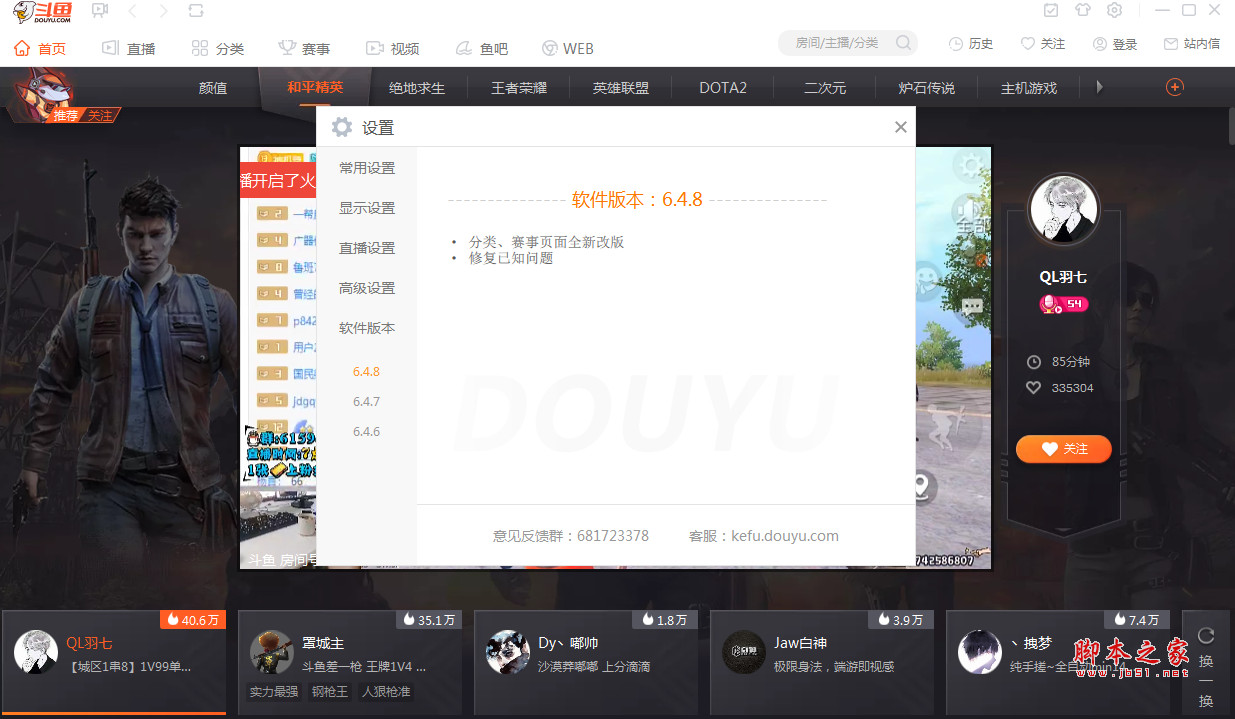Click the 关注 tag under mascot

point(100,116)
